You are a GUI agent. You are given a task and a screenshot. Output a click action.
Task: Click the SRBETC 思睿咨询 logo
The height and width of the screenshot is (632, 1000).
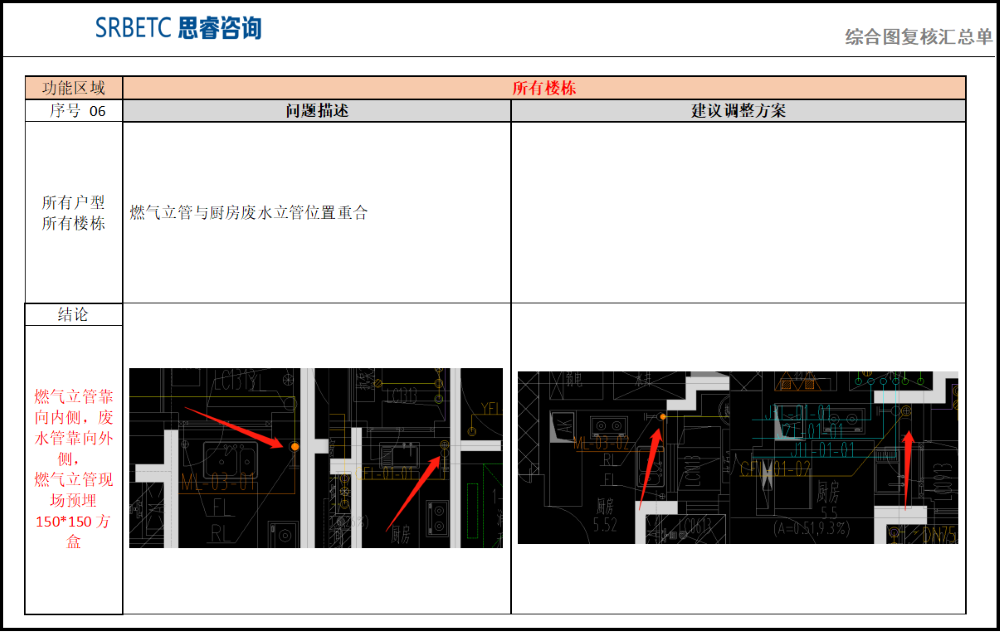pyautogui.click(x=178, y=28)
